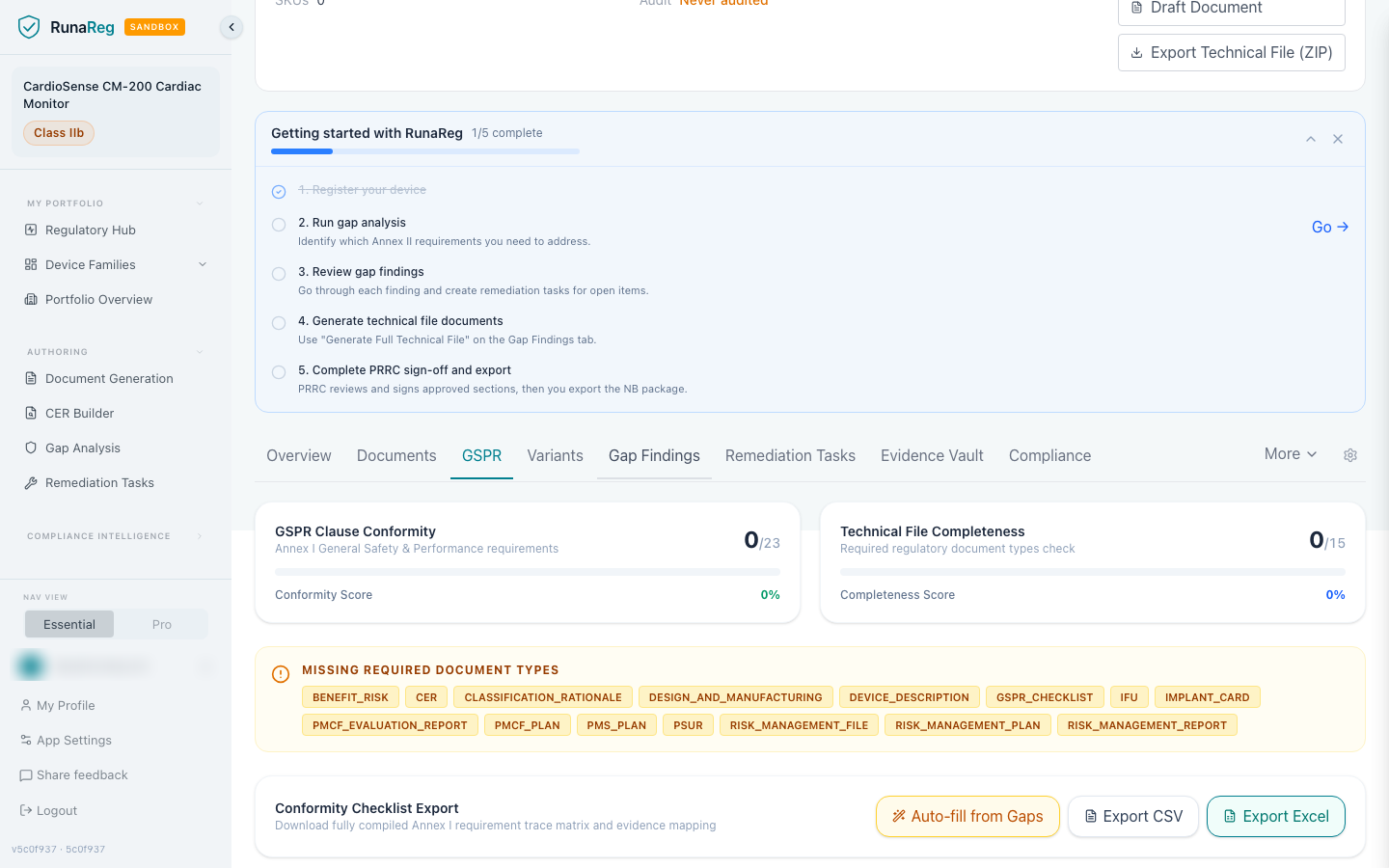
Task: Switch to the Overview tab
Action: pos(299,455)
